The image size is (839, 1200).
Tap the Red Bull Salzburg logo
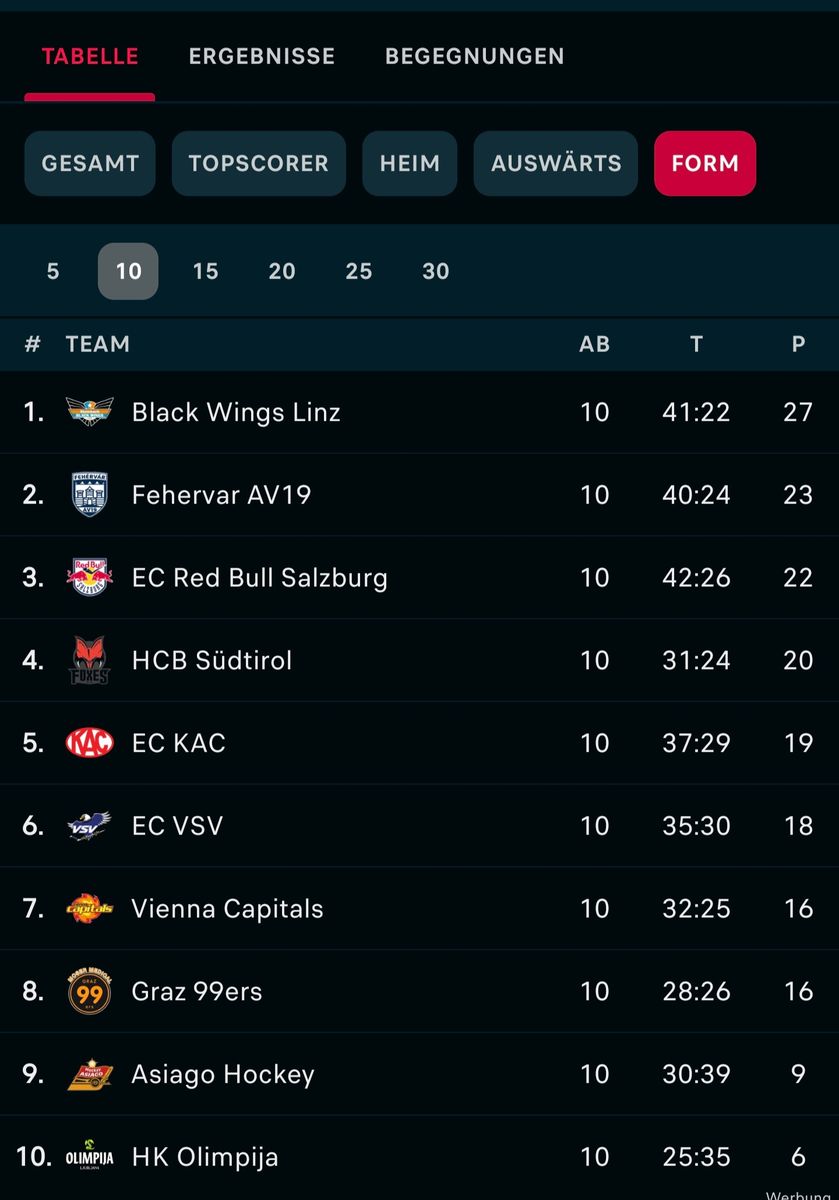(x=89, y=577)
